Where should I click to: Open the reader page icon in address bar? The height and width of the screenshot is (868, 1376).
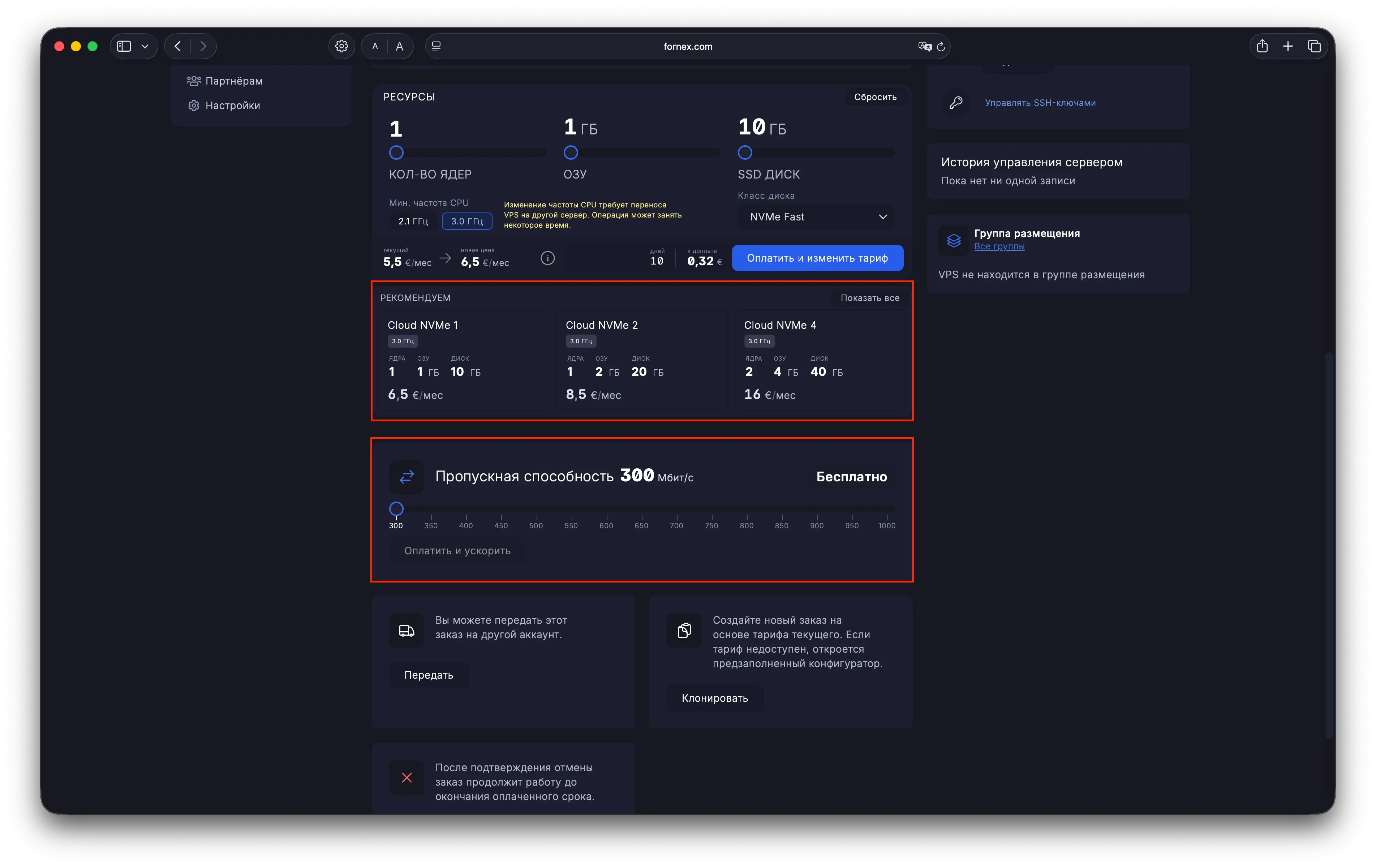tap(437, 46)
